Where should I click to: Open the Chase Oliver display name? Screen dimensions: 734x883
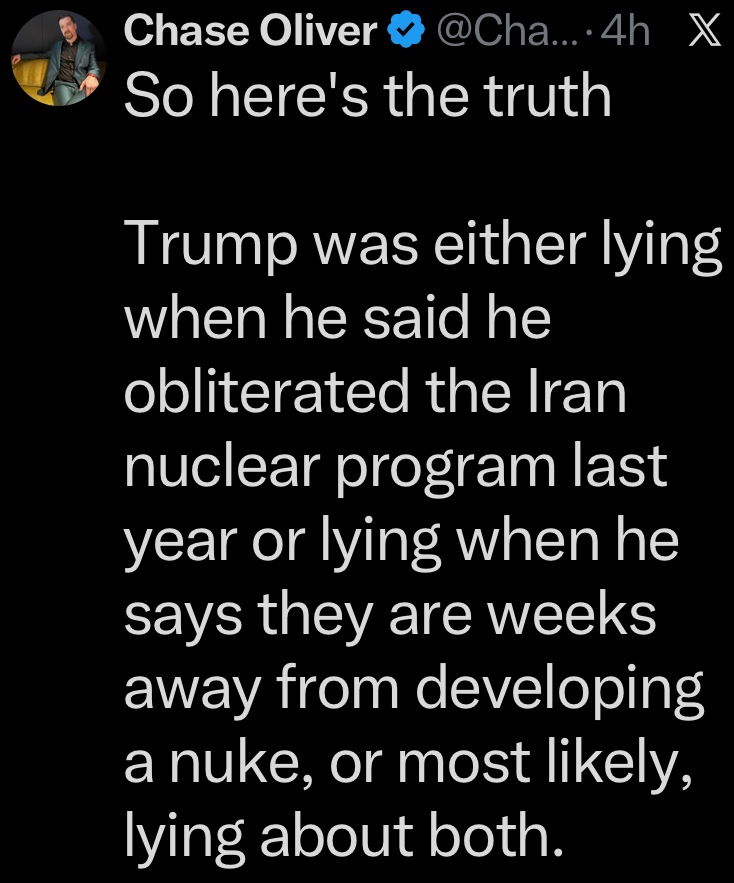(250, 33)
